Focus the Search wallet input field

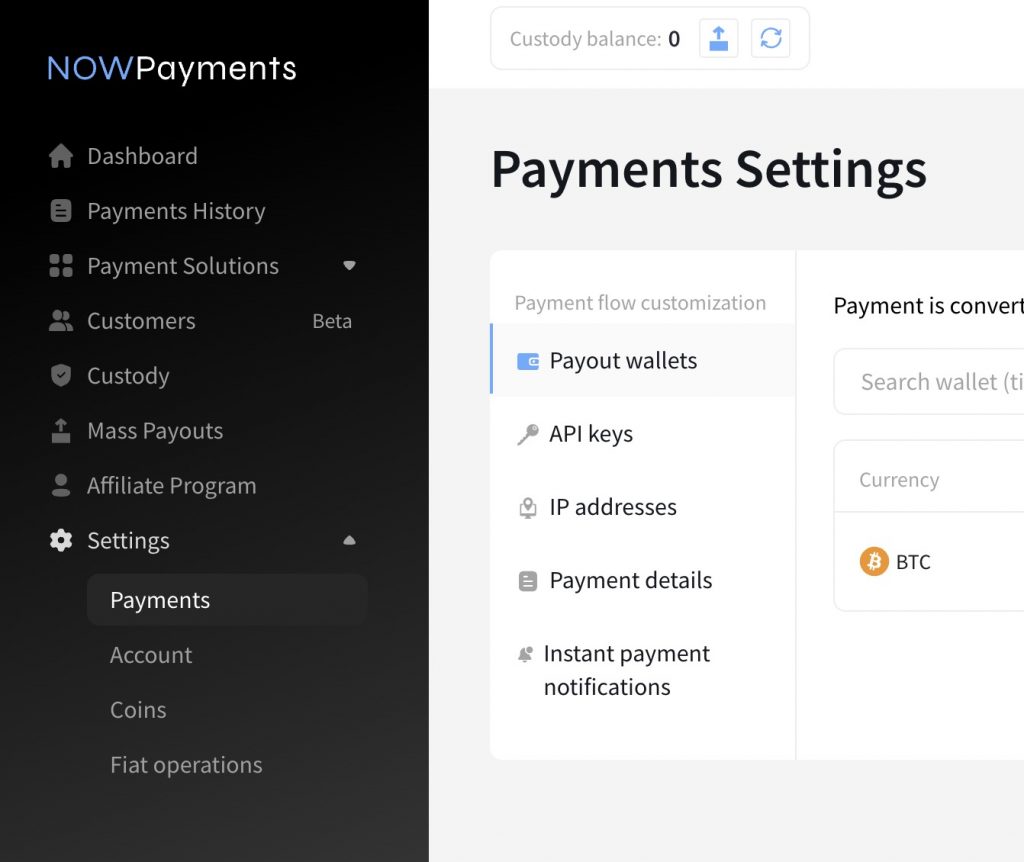[x=929, y=381]
